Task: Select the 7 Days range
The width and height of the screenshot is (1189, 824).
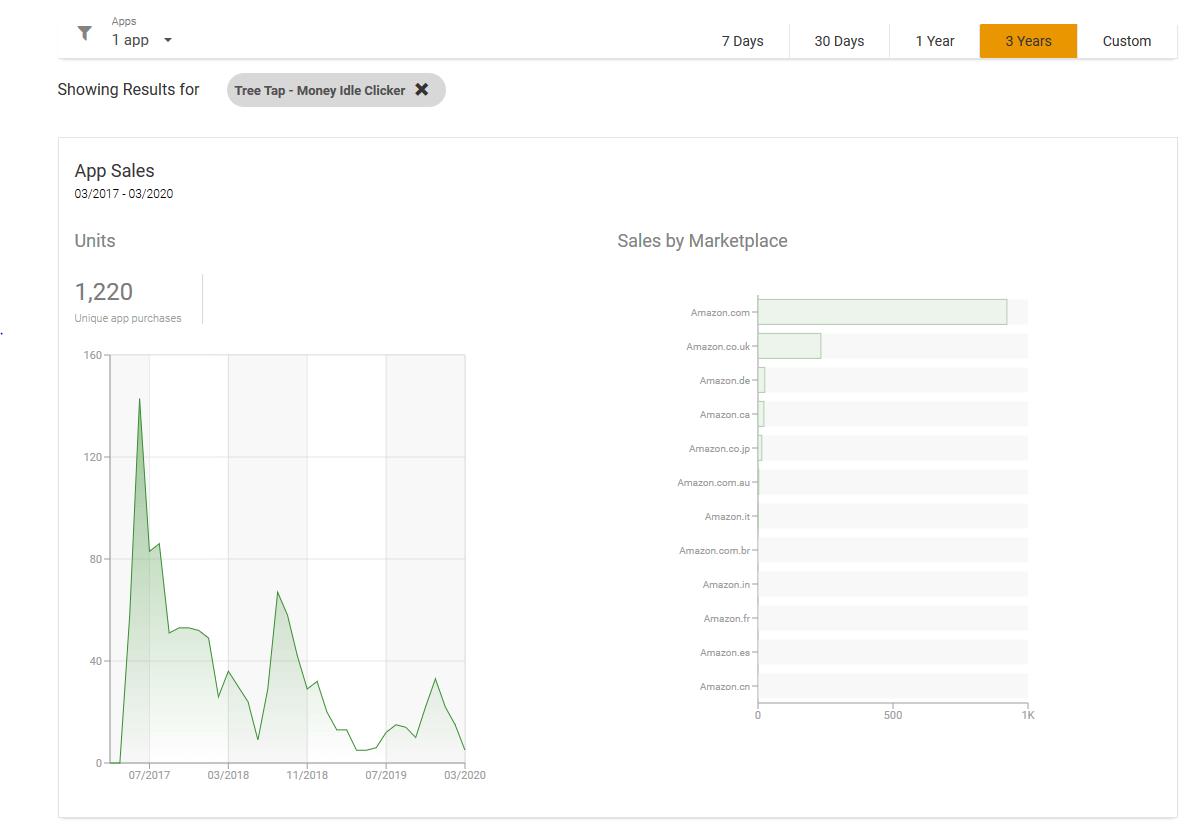Action: coord(742,41)
